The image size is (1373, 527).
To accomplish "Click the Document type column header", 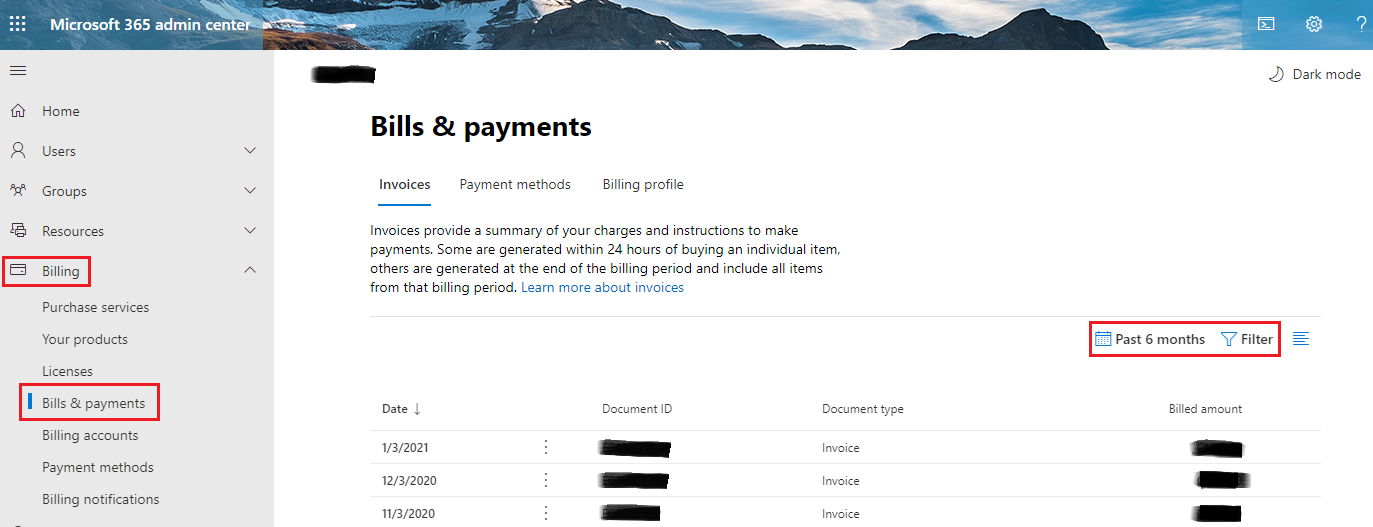I will [x=863, y=409].
